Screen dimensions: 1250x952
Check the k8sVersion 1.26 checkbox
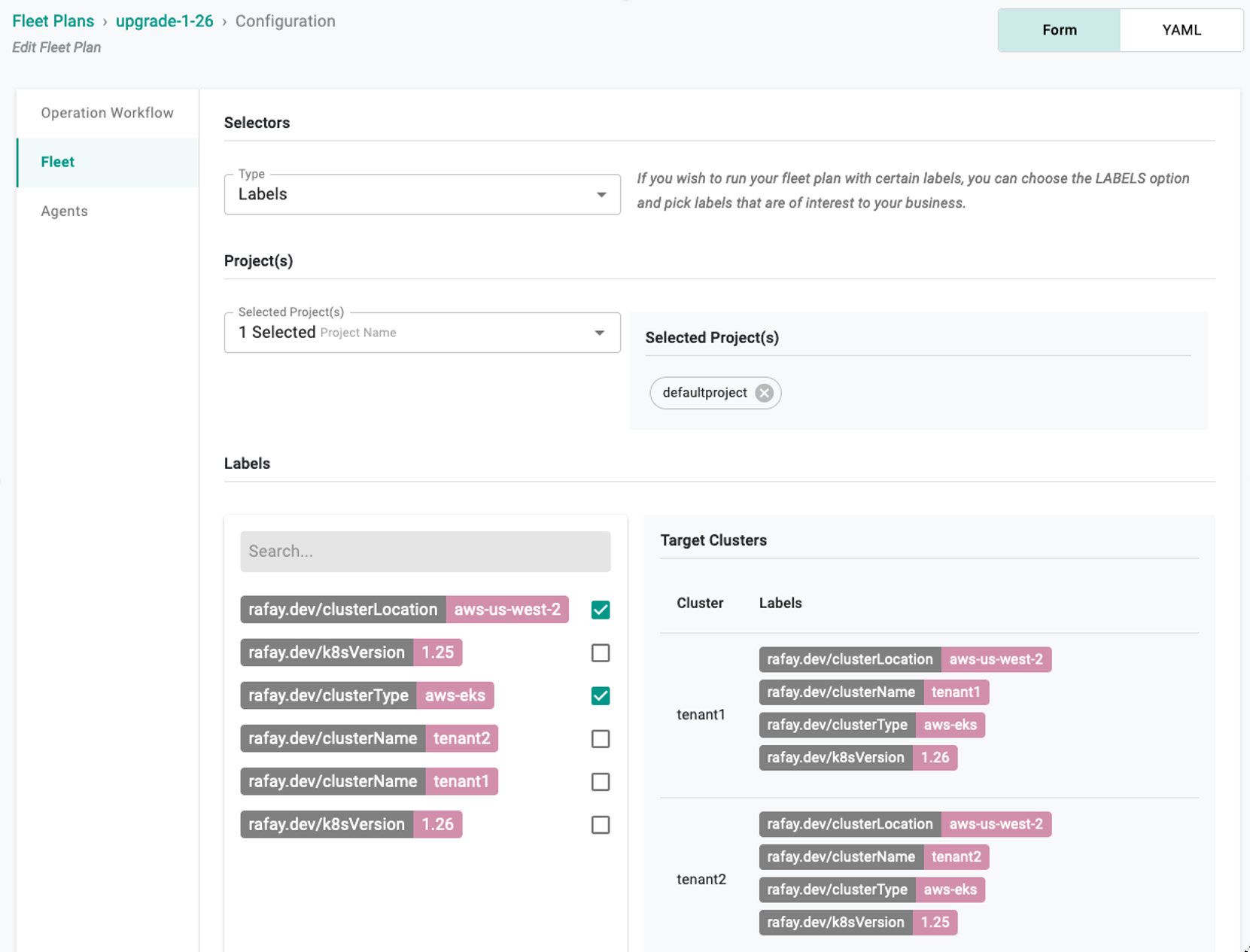pos(601,825)
